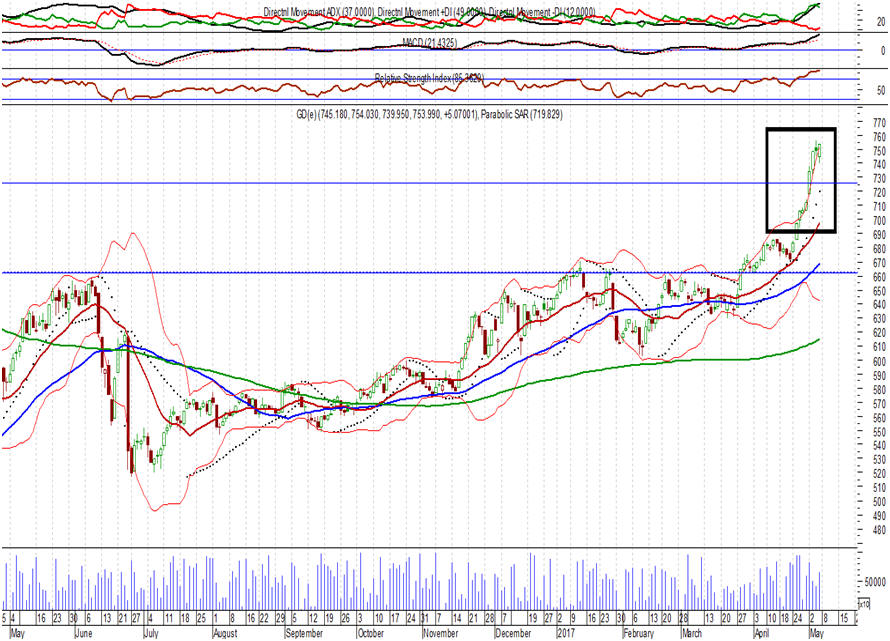The image size is (890, 641).
Task: Click the 700 price axis label
Action: pos(879,221)
